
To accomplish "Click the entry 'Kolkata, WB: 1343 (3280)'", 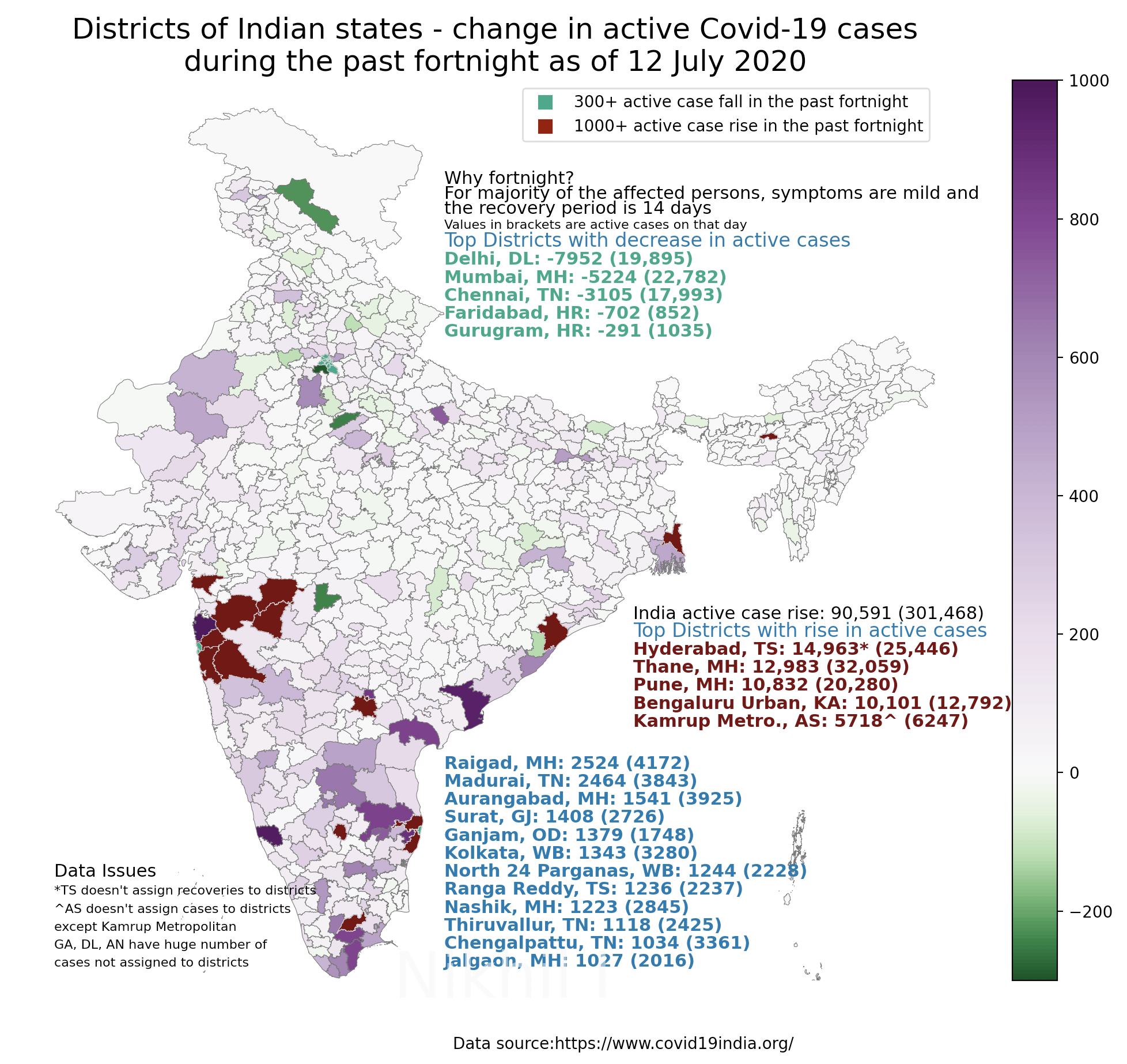I will 570,853.
